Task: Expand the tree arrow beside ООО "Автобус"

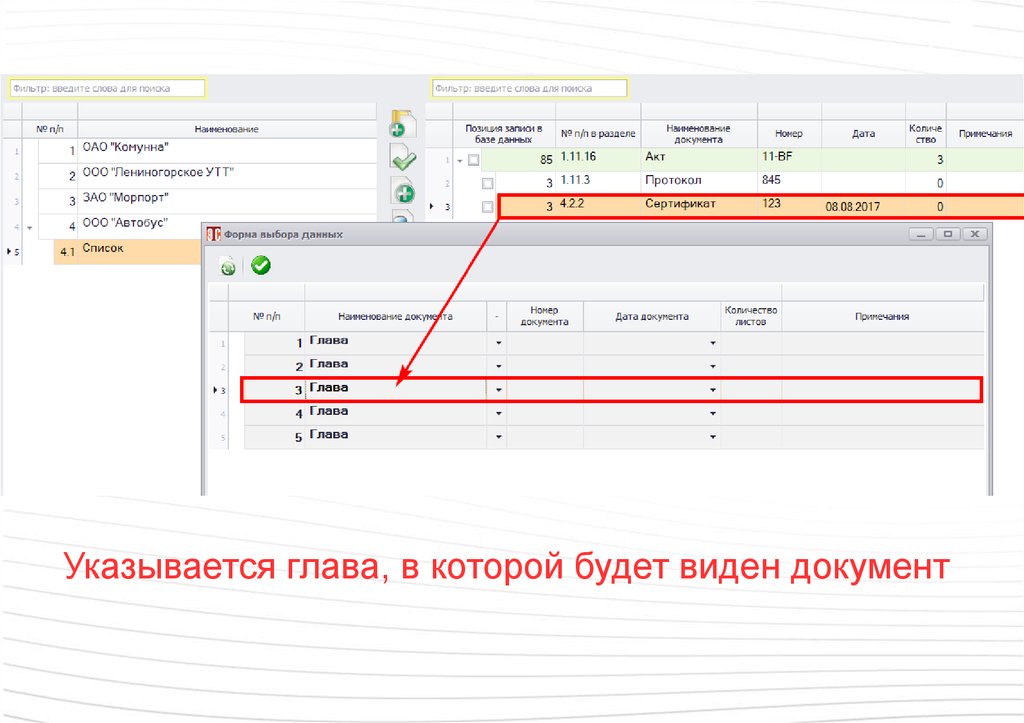Action: [x=29, y=228]
